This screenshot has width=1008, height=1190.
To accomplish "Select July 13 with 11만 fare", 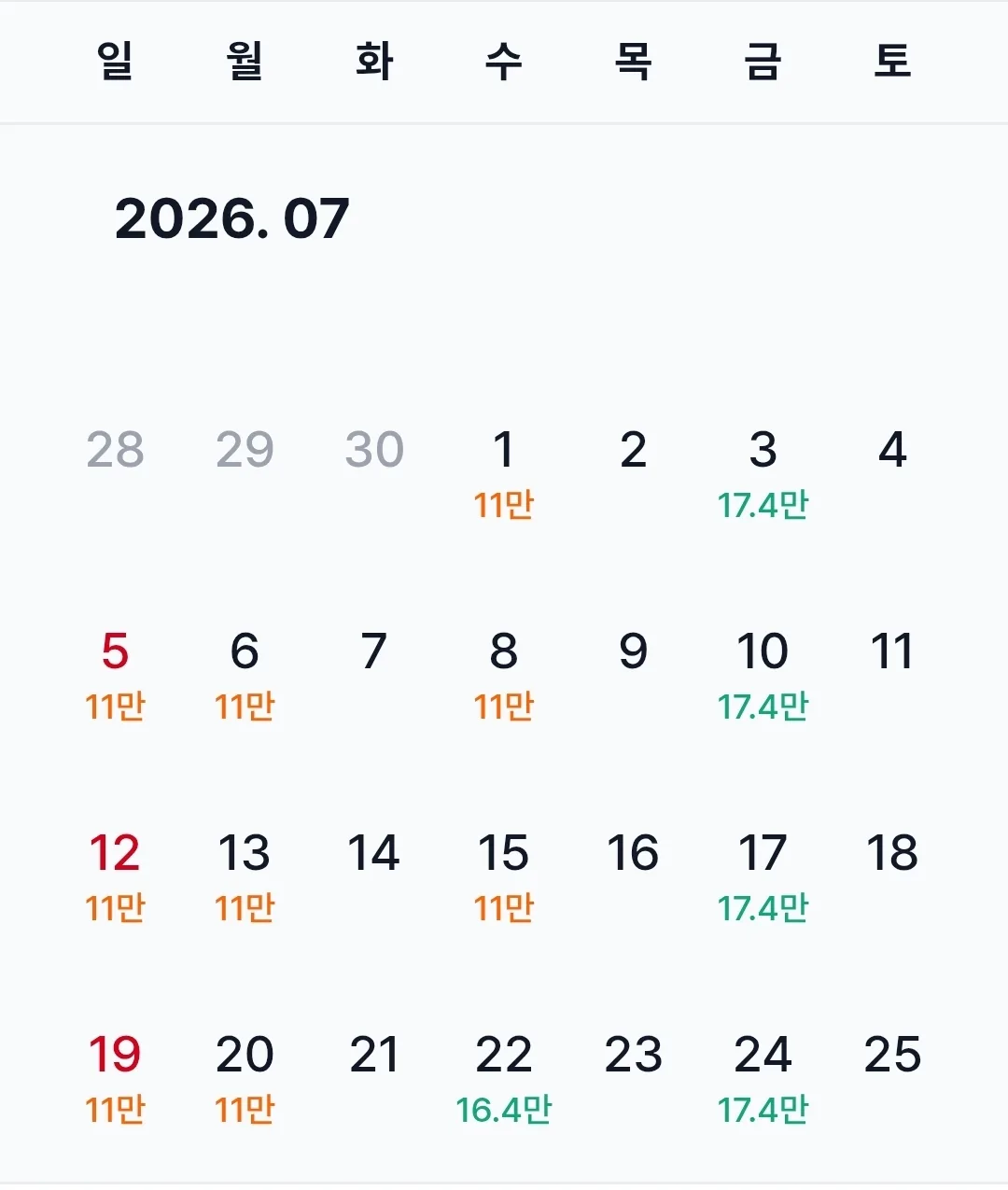I will pyautogui.click(x=245, y=877).
